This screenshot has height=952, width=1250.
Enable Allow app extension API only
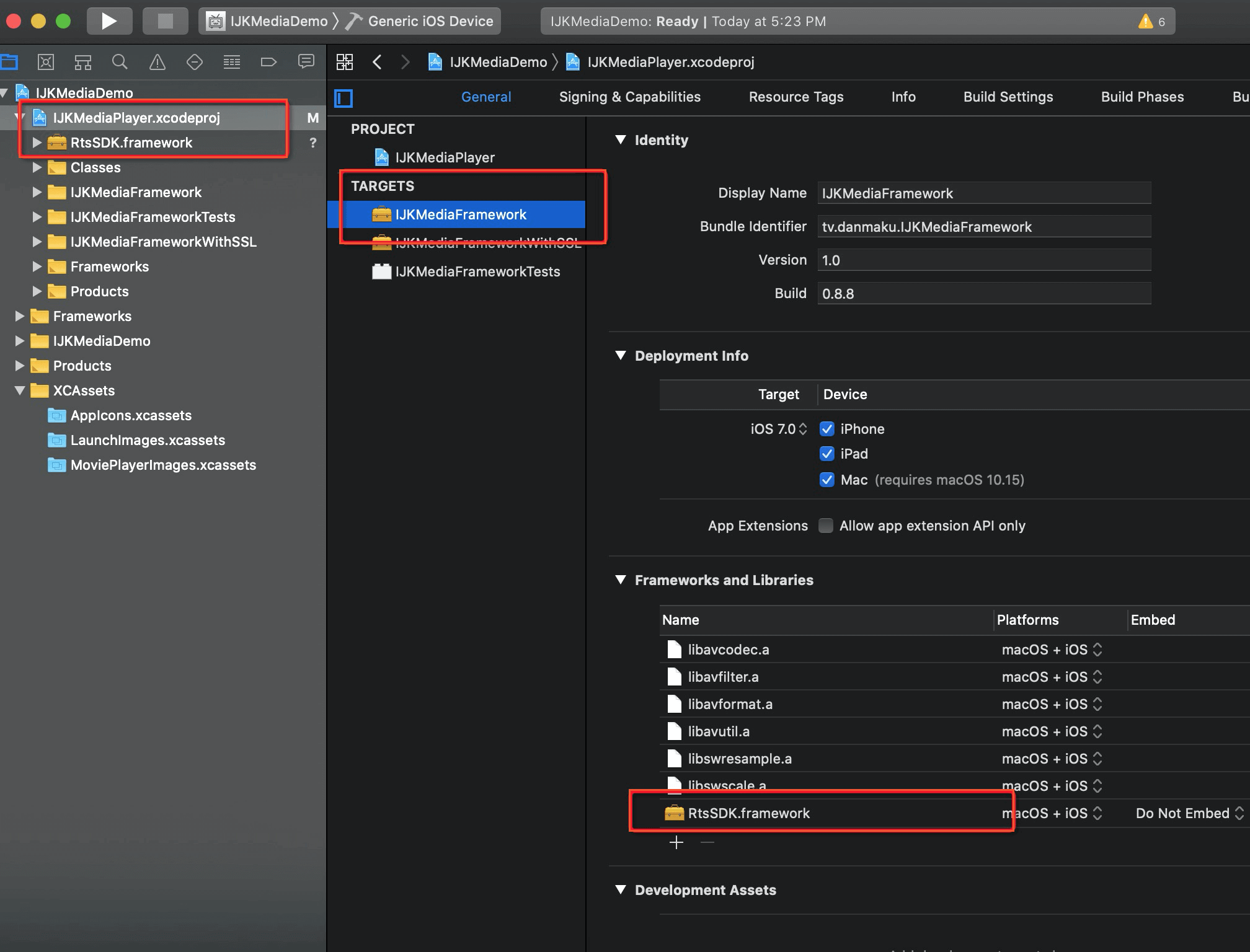(825, 526)
